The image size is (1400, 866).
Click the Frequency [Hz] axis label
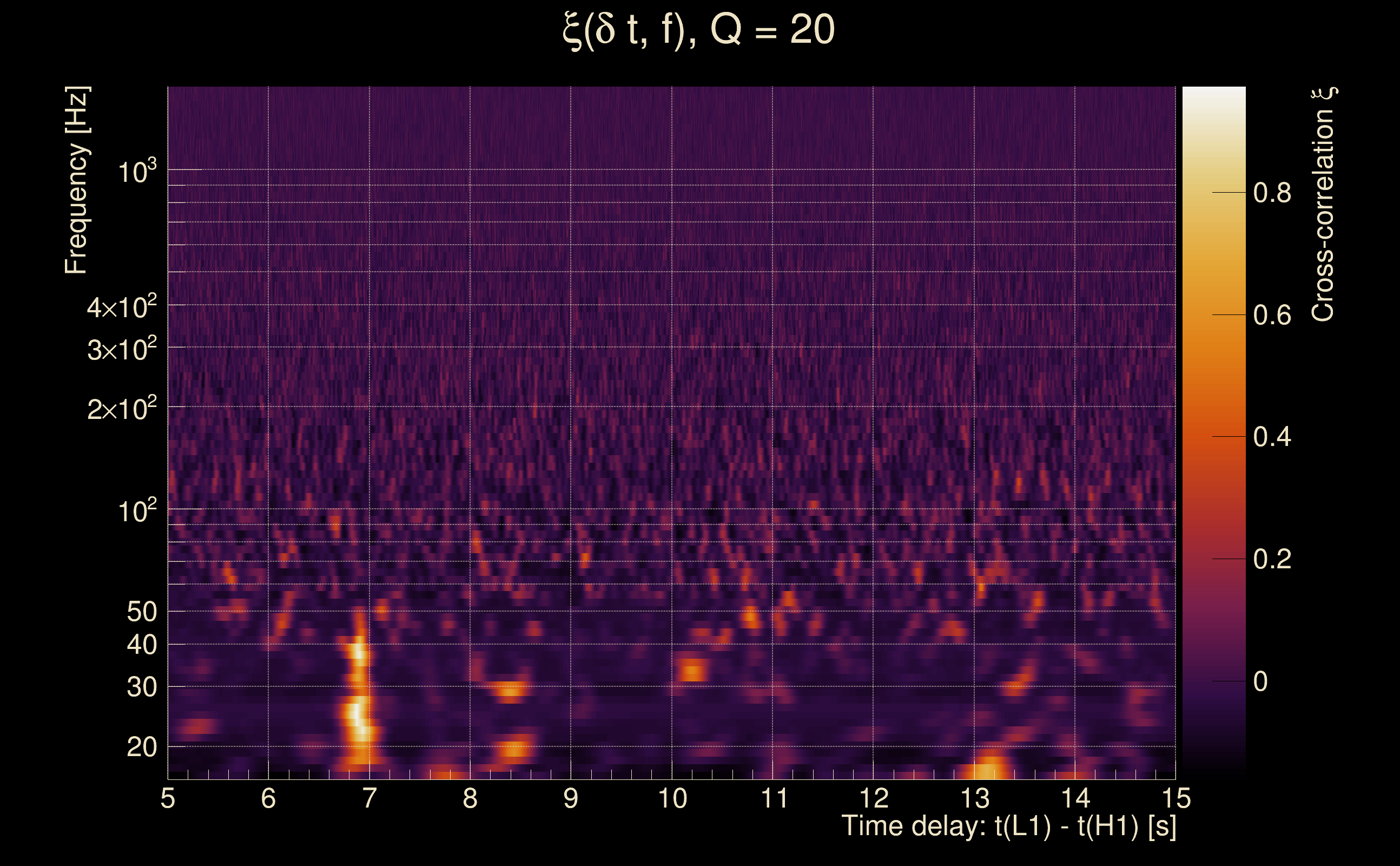point(76,180)
